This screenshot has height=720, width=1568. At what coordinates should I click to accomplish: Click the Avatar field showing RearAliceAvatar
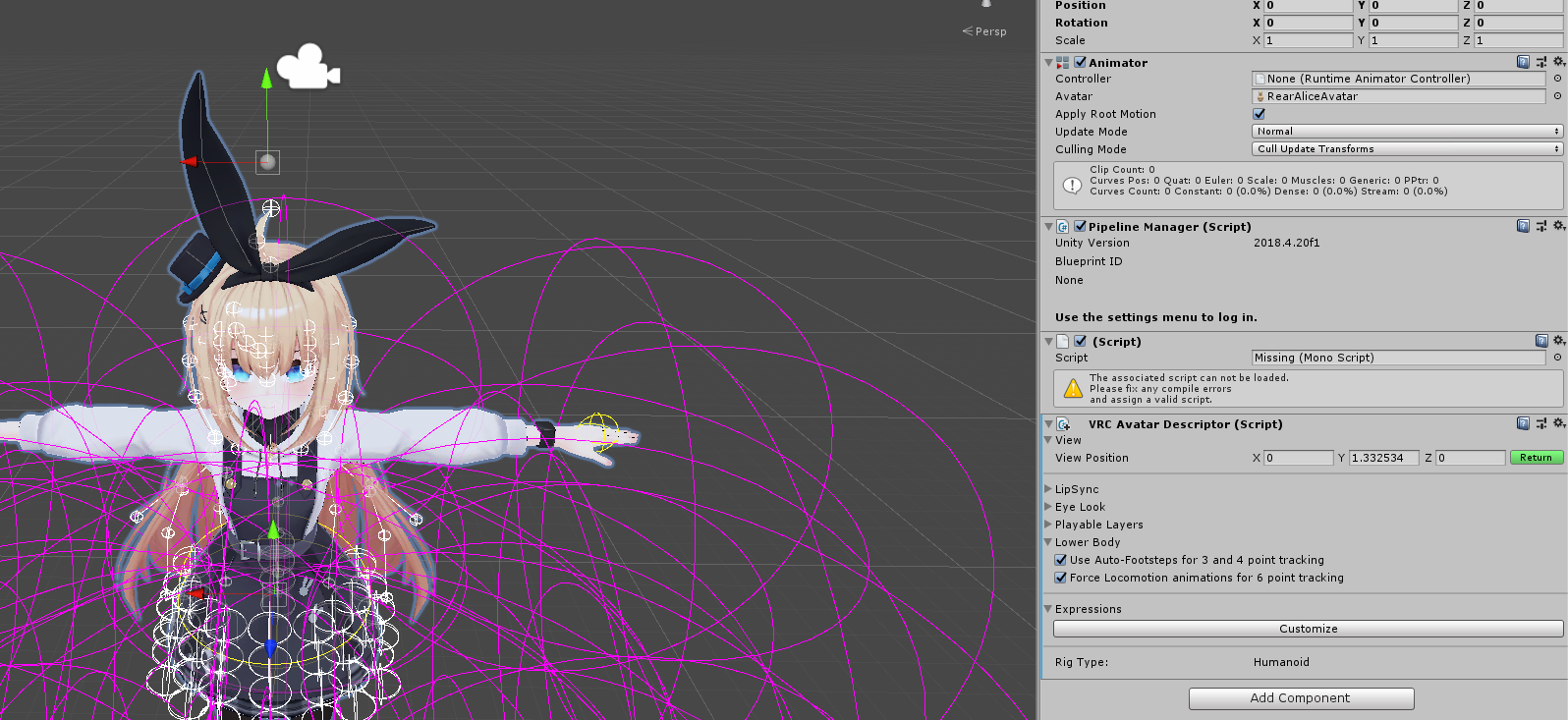pos(1398,96)
